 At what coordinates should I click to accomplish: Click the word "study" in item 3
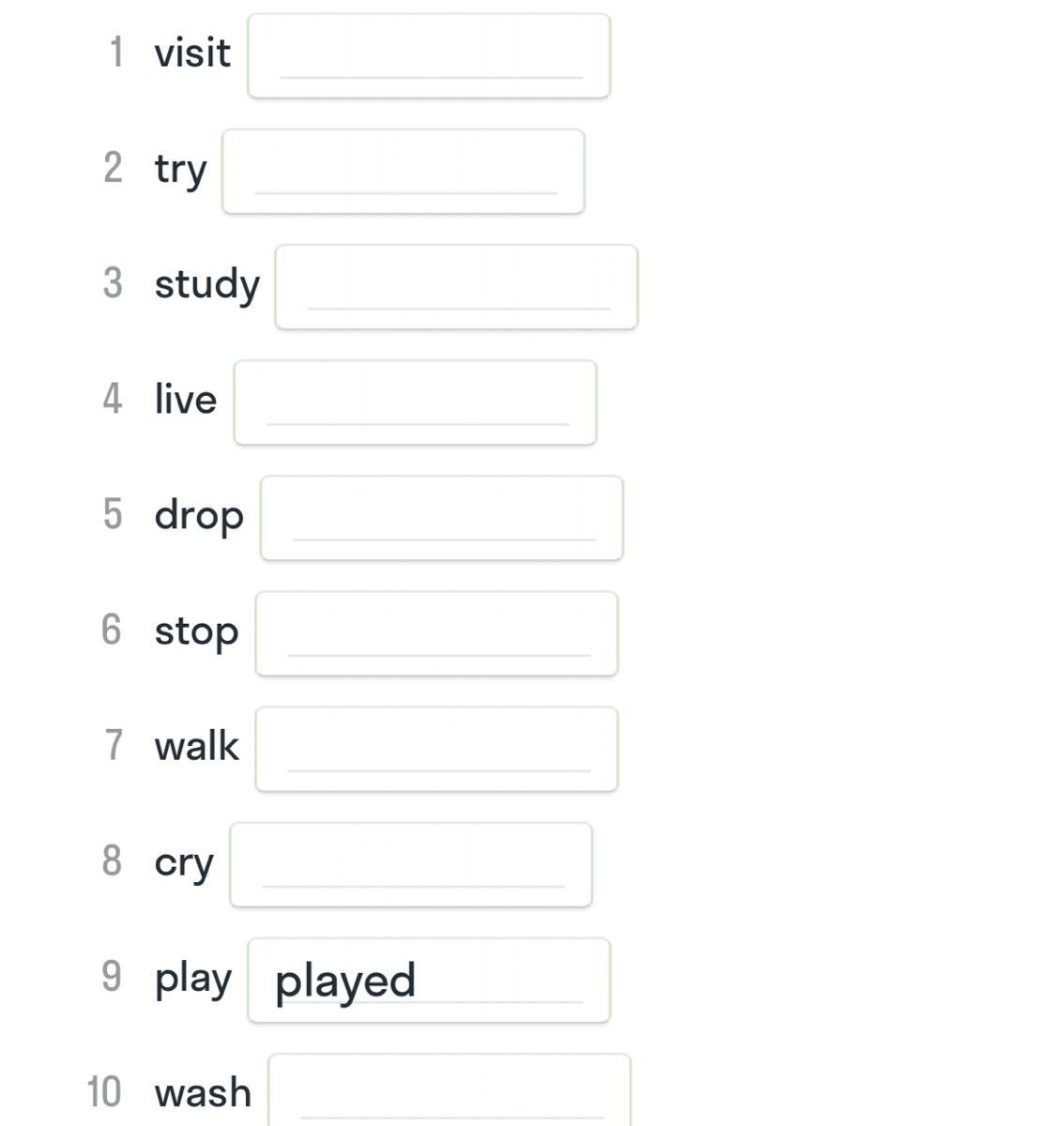[206, 285]
